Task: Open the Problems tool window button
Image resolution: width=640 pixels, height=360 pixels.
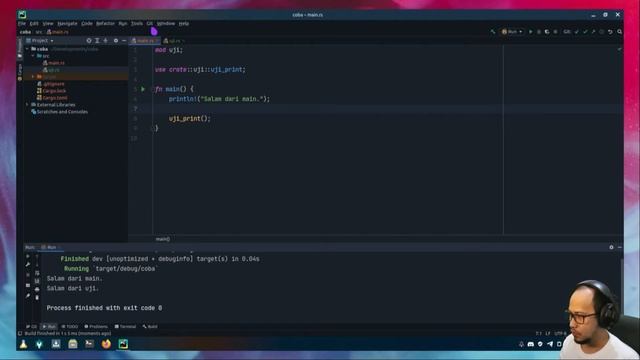Action: tap(96, 327)
